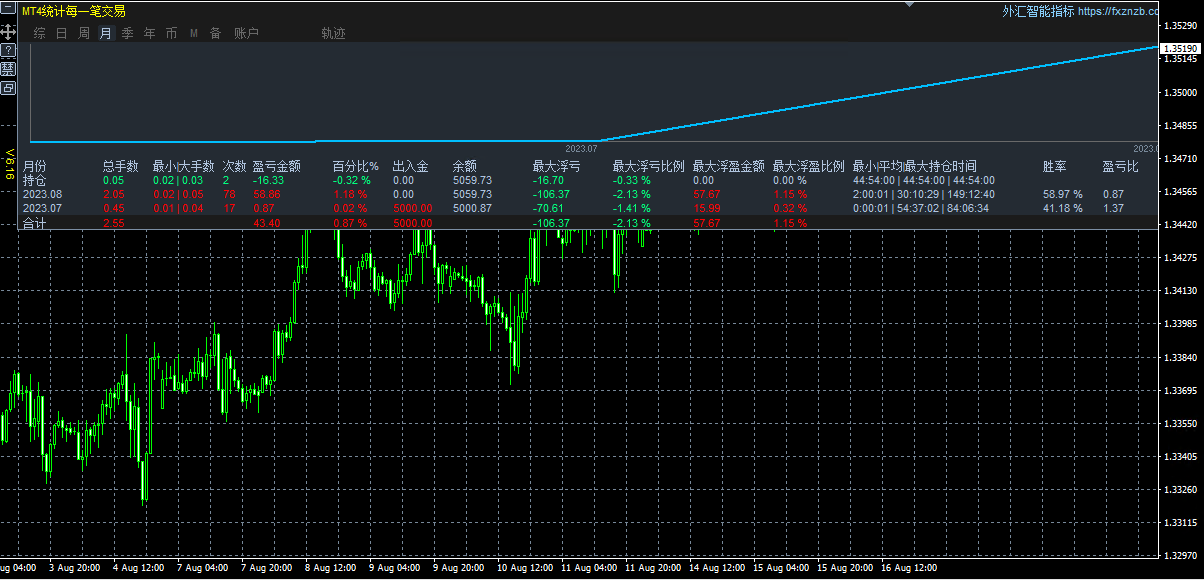Click the chart shift triangle marker at top

909,4
